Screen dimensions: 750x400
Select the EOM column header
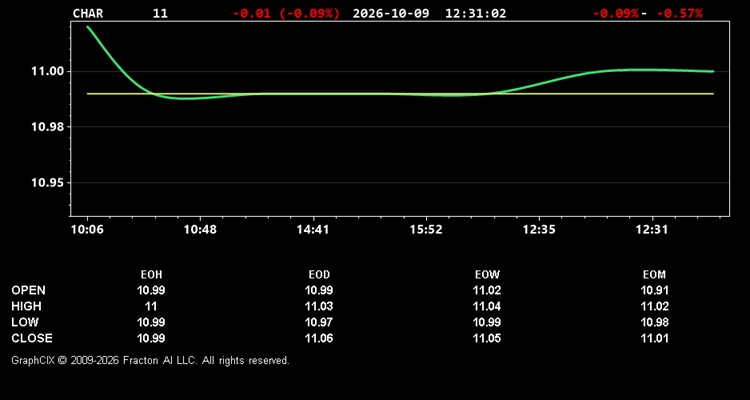[x=654, y=275]
